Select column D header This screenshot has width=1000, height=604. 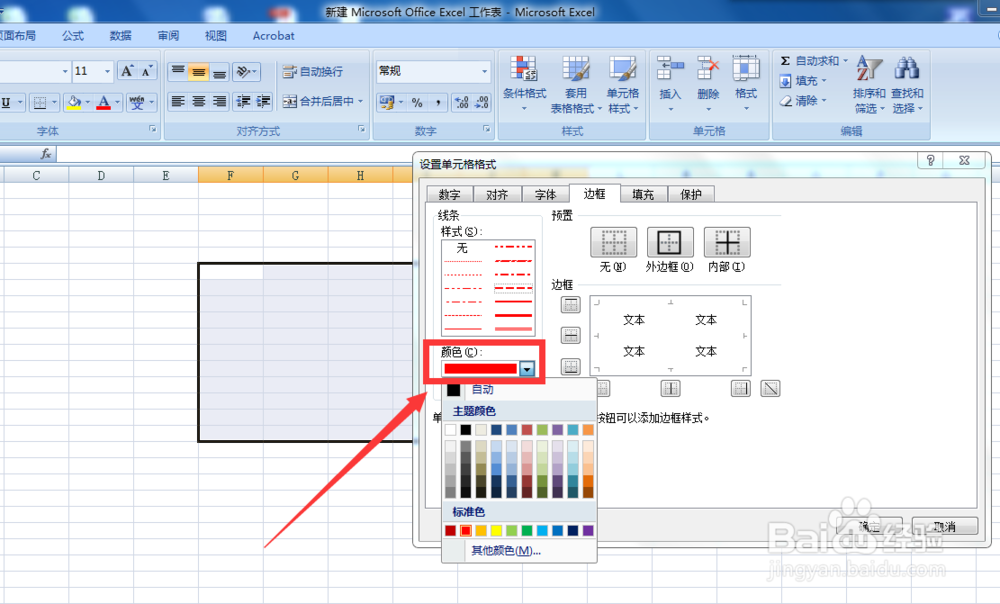[x=101, y=175]
